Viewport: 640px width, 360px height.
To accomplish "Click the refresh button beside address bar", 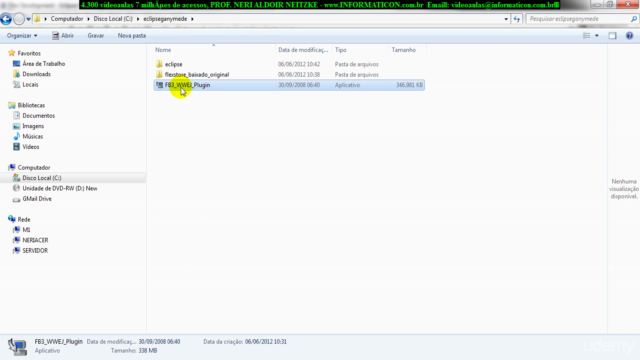I will (x=517, y=19).
